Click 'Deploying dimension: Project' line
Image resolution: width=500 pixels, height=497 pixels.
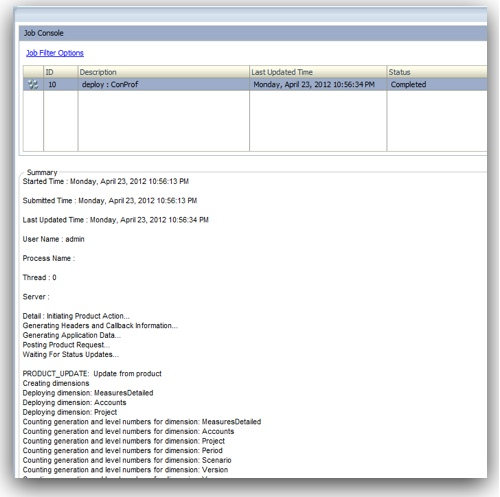(x=70, y=412)
